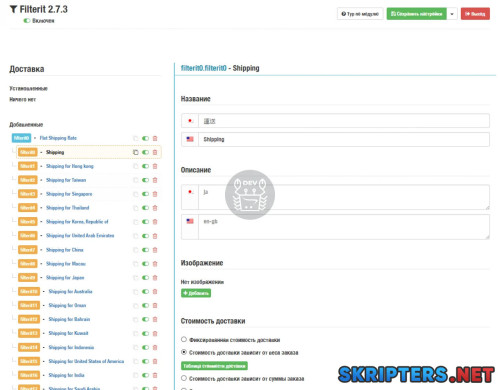This screenshot has height=390, width=500.
Task: Delete Shipping for Indonesia entry
Action: click(x=155, y=347)
